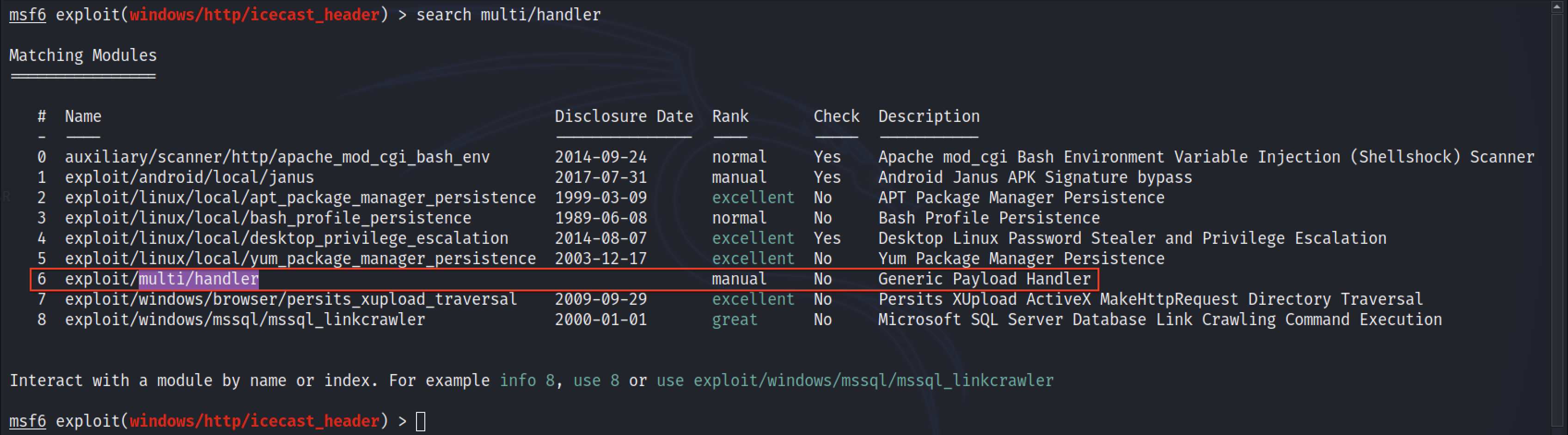Click disclosure date 2017-07-31
Screen dimensions: 1568x435
[601, 178]
